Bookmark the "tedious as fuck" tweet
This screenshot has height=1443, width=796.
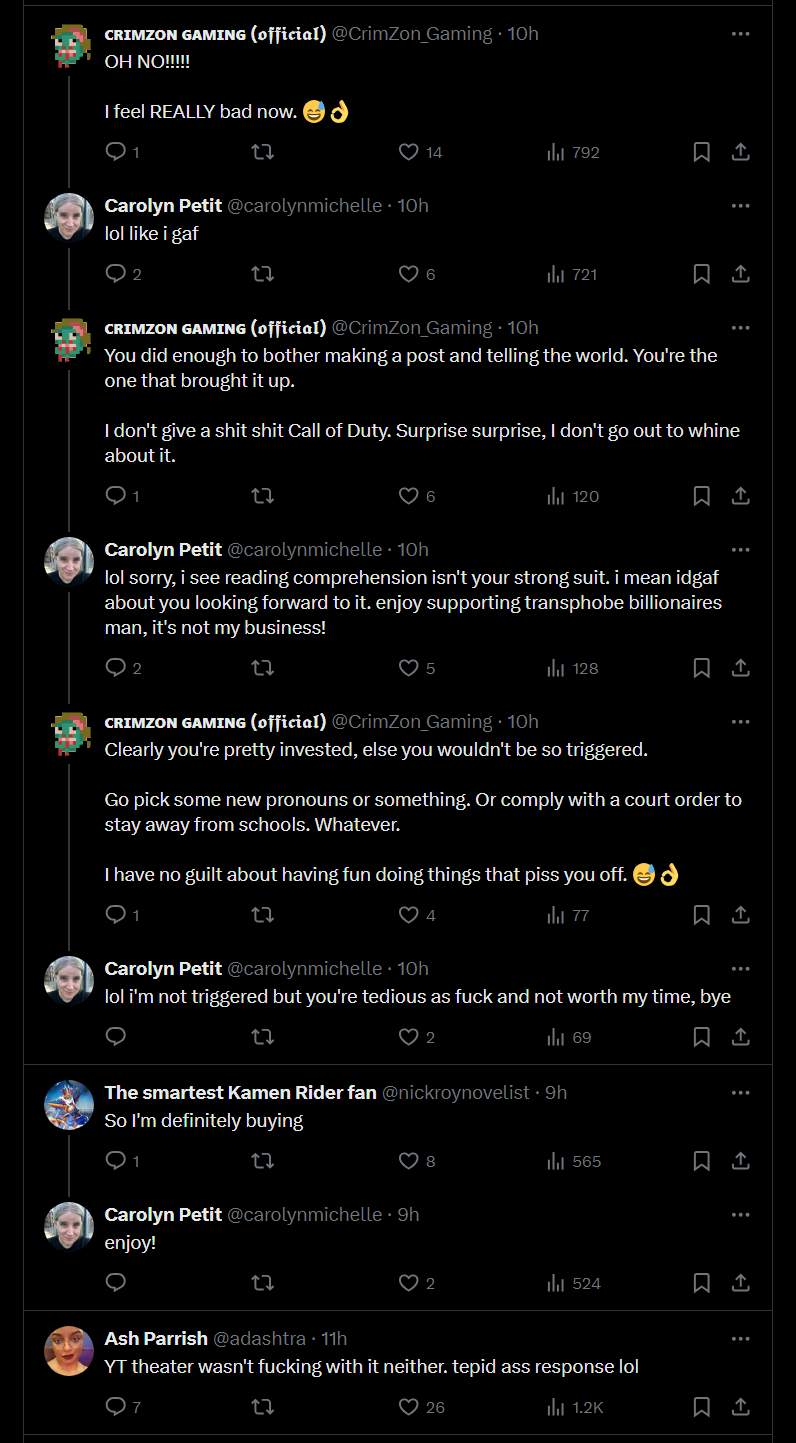(702, 1037)
